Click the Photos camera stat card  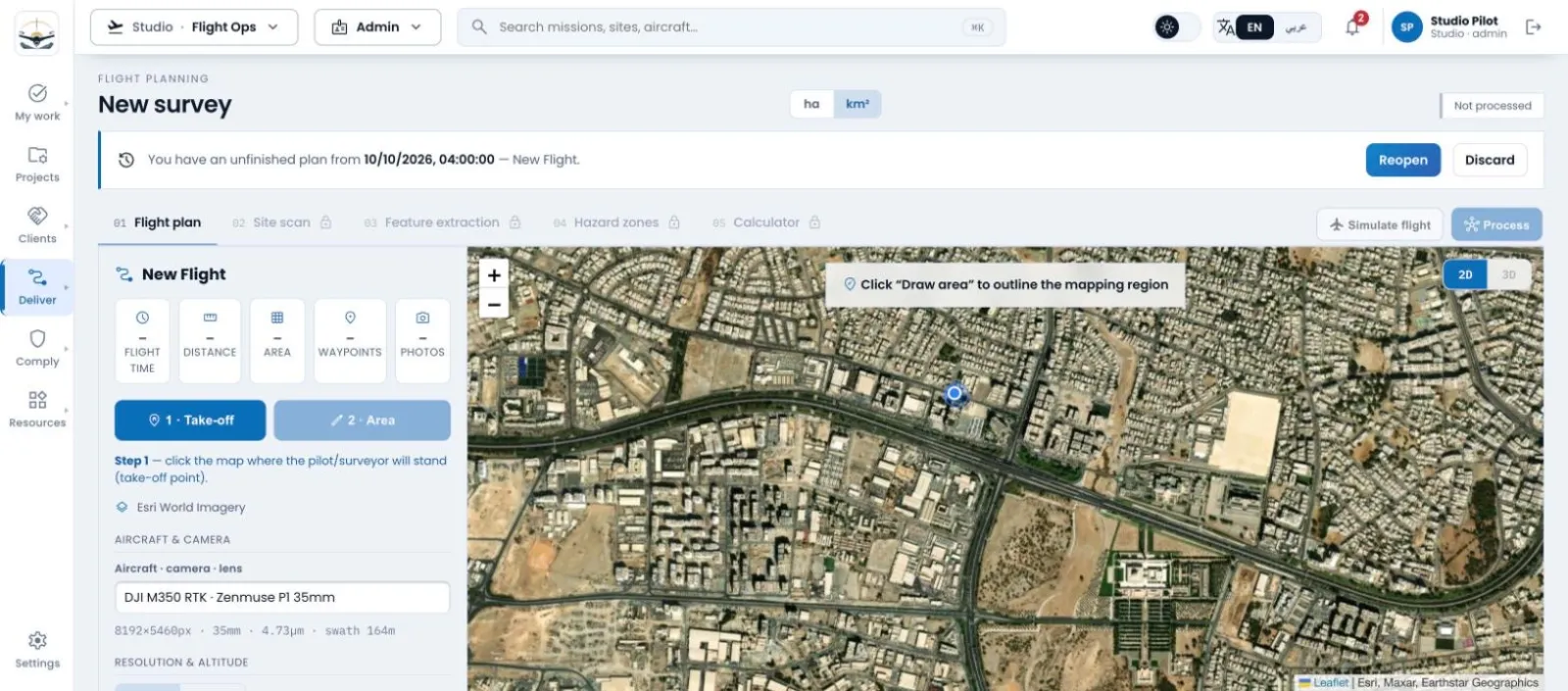(x=422, y=341)
